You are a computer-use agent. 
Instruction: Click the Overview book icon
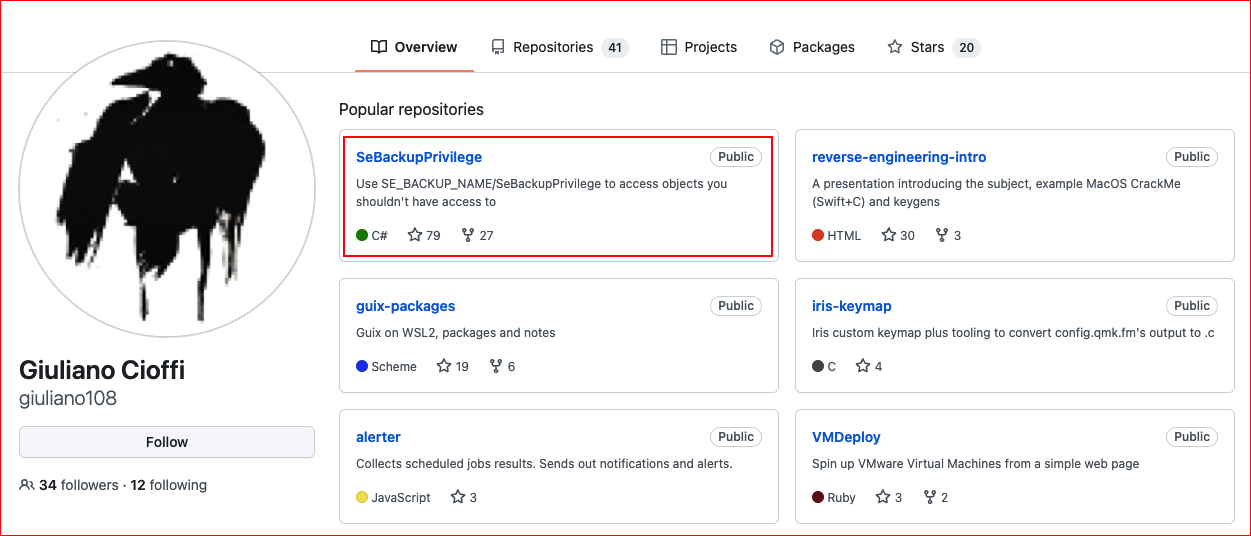(x=378, y=47)
